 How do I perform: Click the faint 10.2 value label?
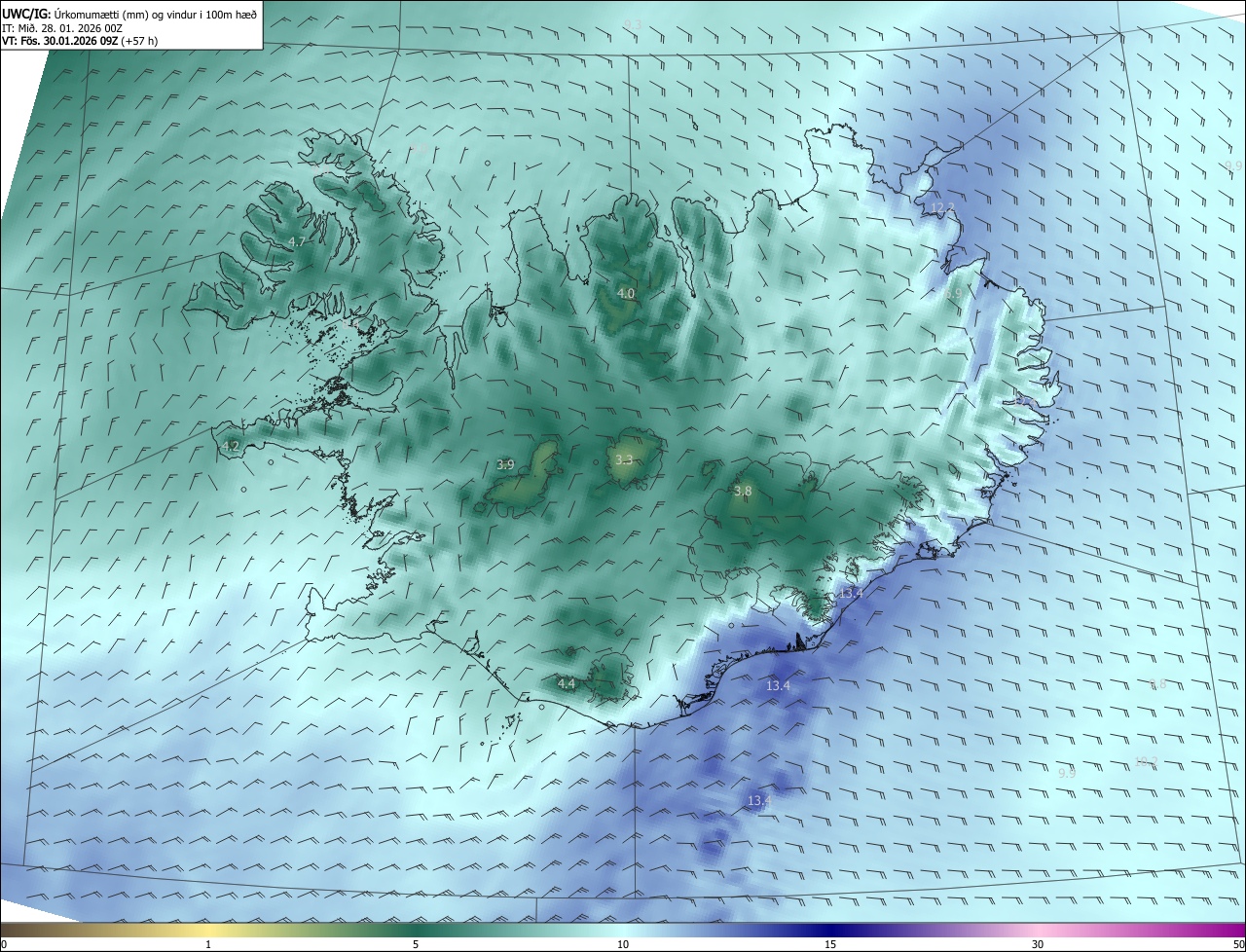1147,761
